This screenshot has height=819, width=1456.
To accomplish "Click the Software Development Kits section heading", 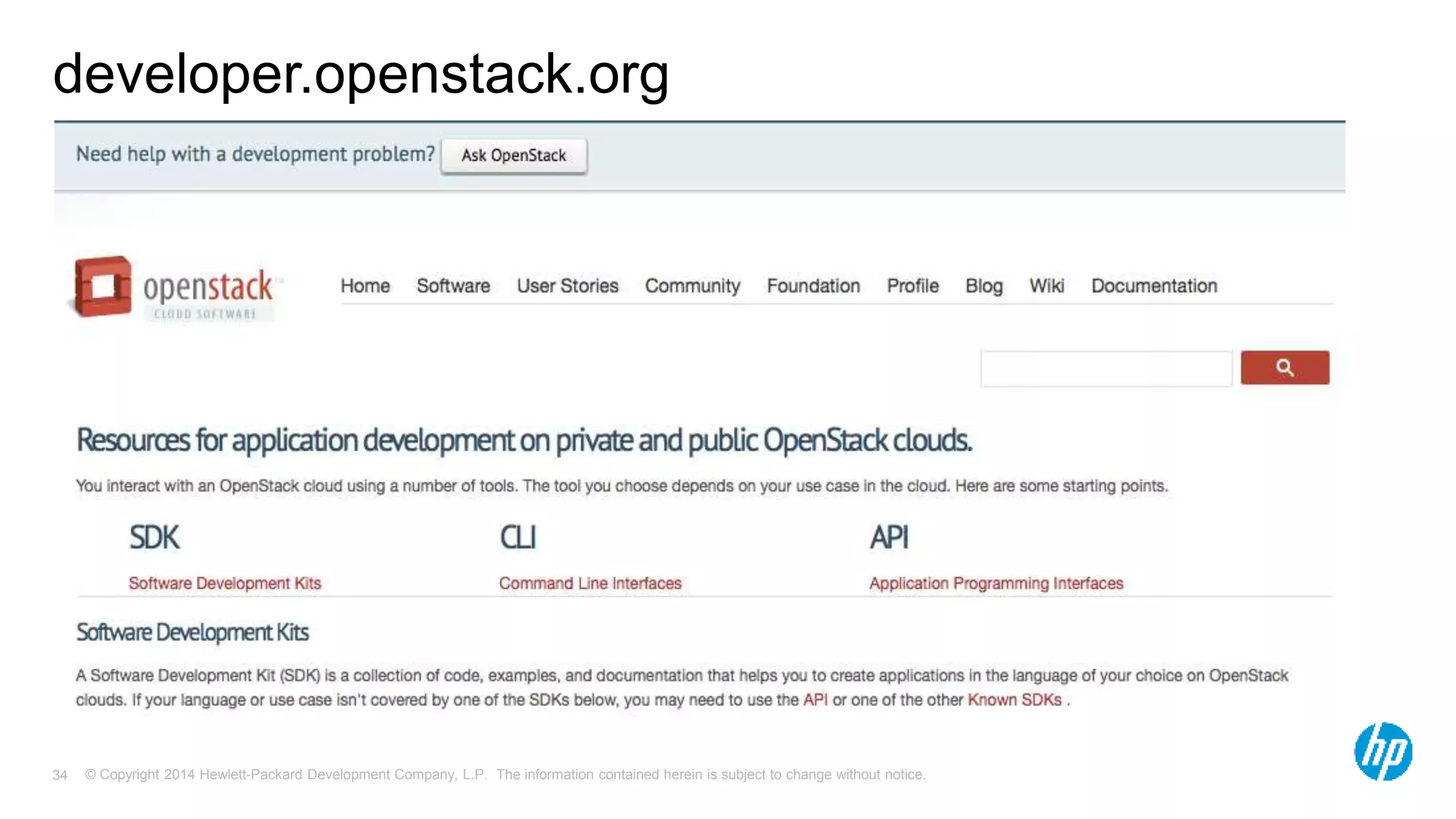I will [192, 633].
